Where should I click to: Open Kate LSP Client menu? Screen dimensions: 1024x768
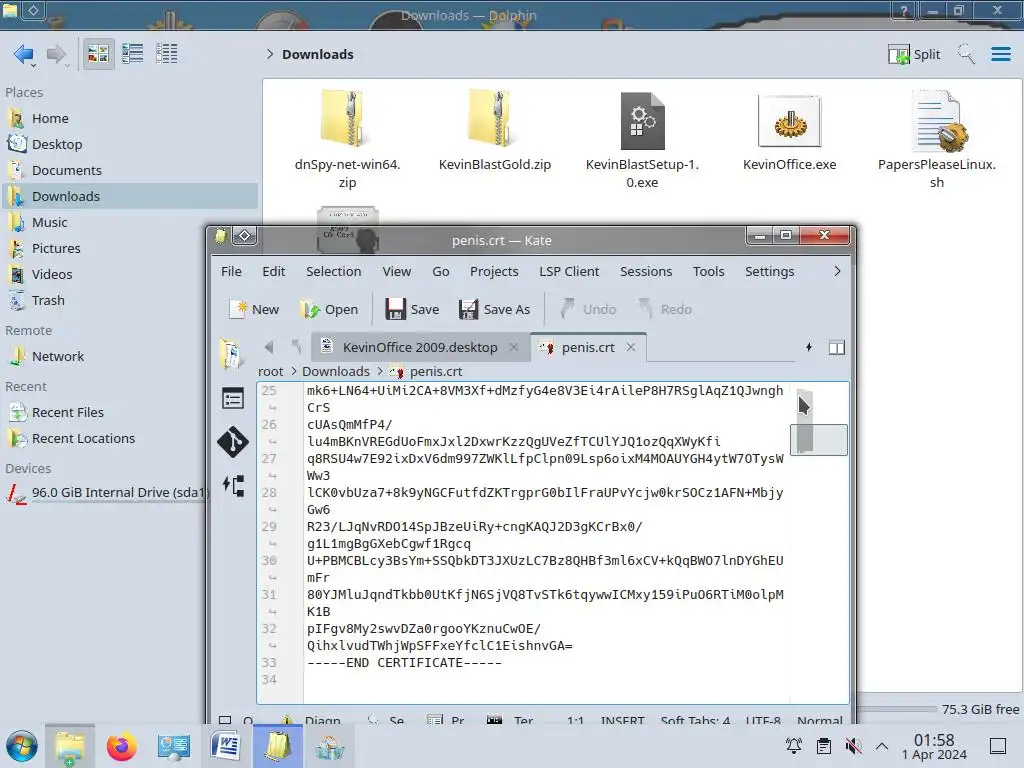point(569,272)
